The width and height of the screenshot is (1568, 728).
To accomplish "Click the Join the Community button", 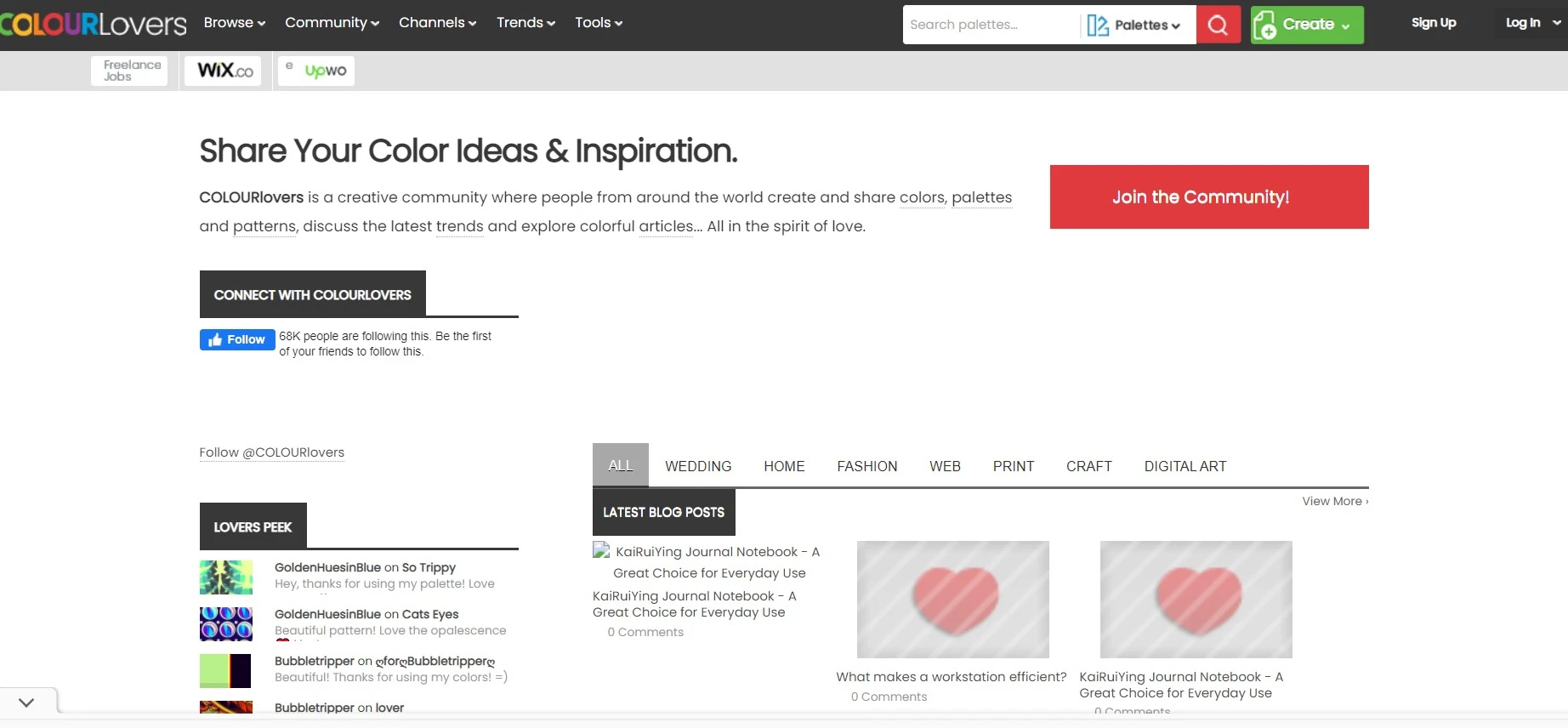I will coord(1208,197).
